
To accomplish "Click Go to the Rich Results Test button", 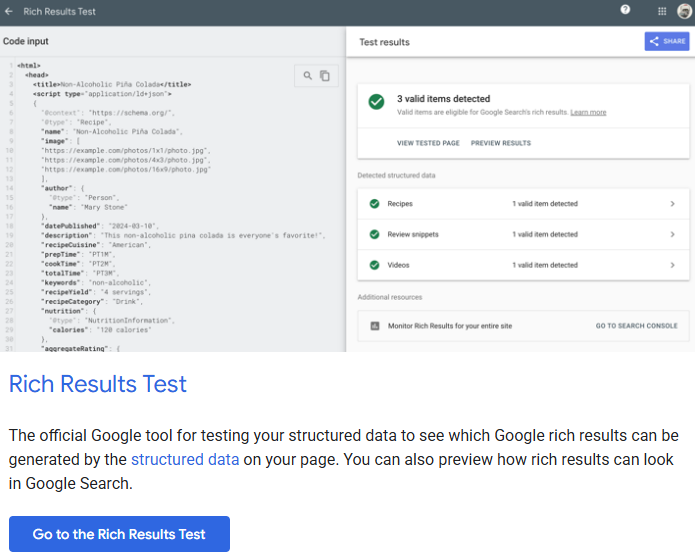I will (x=119, y=534).
